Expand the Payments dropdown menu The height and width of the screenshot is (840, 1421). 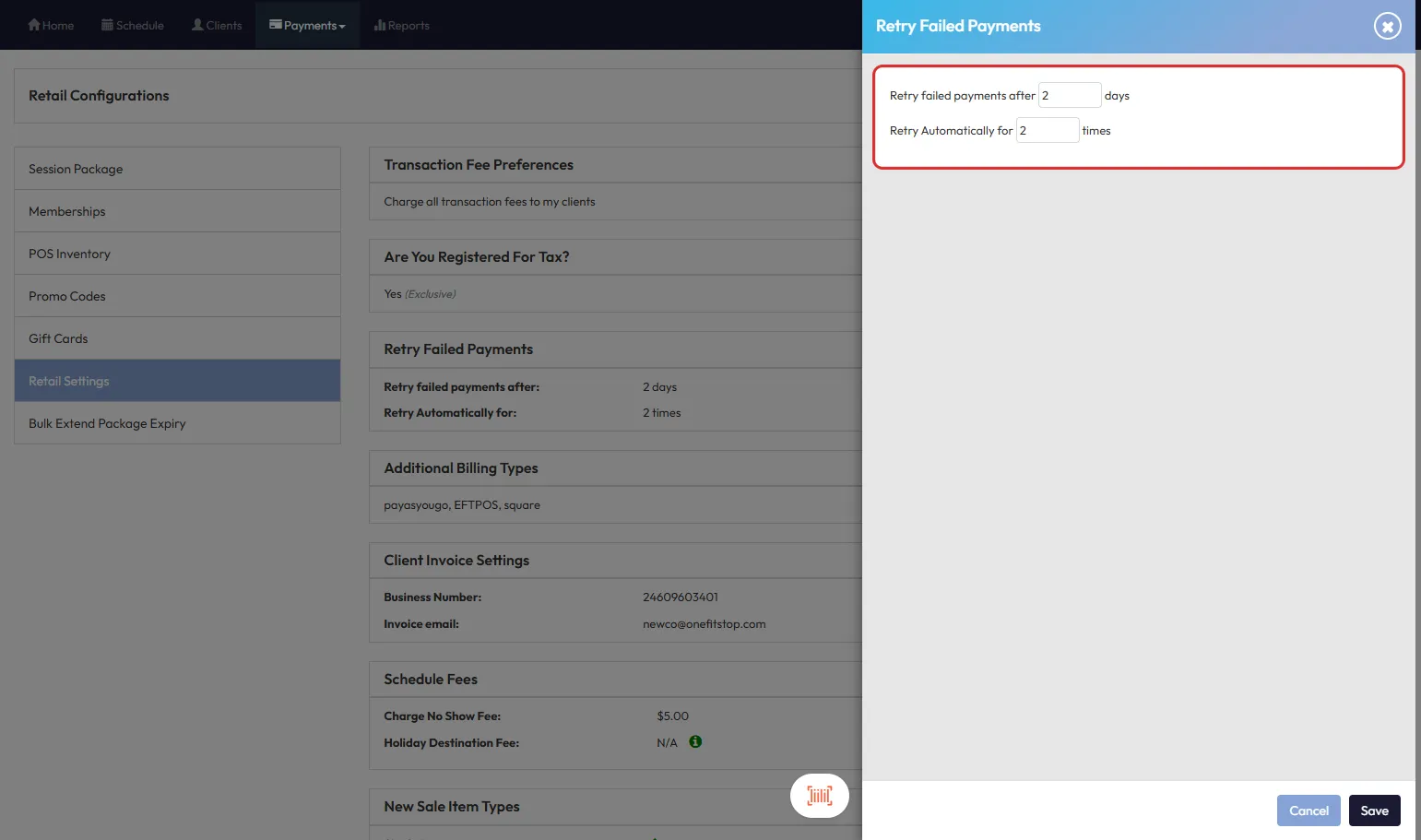(308, 25)
